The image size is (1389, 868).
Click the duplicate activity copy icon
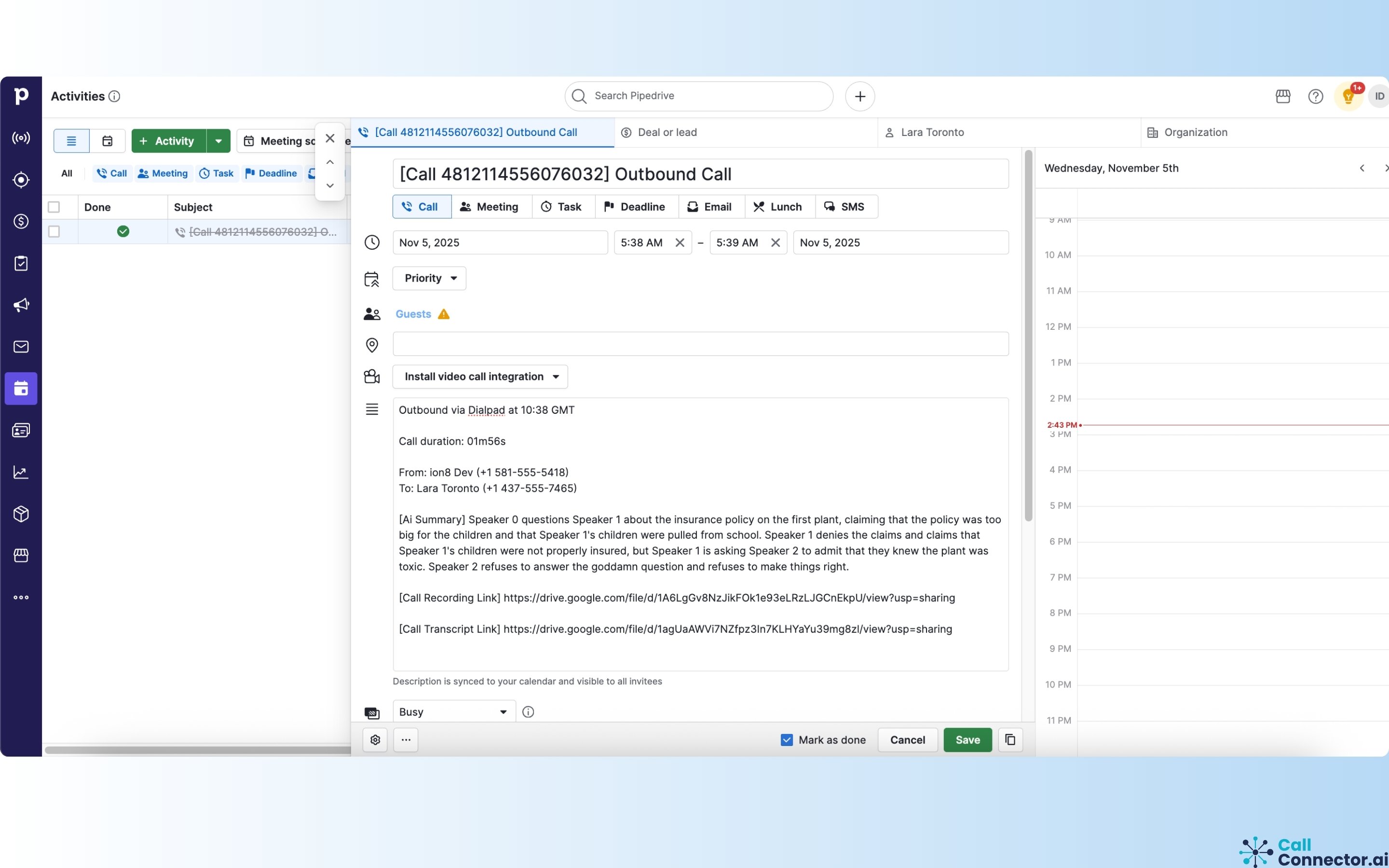pyautogui.click(x=1010, y=740)
